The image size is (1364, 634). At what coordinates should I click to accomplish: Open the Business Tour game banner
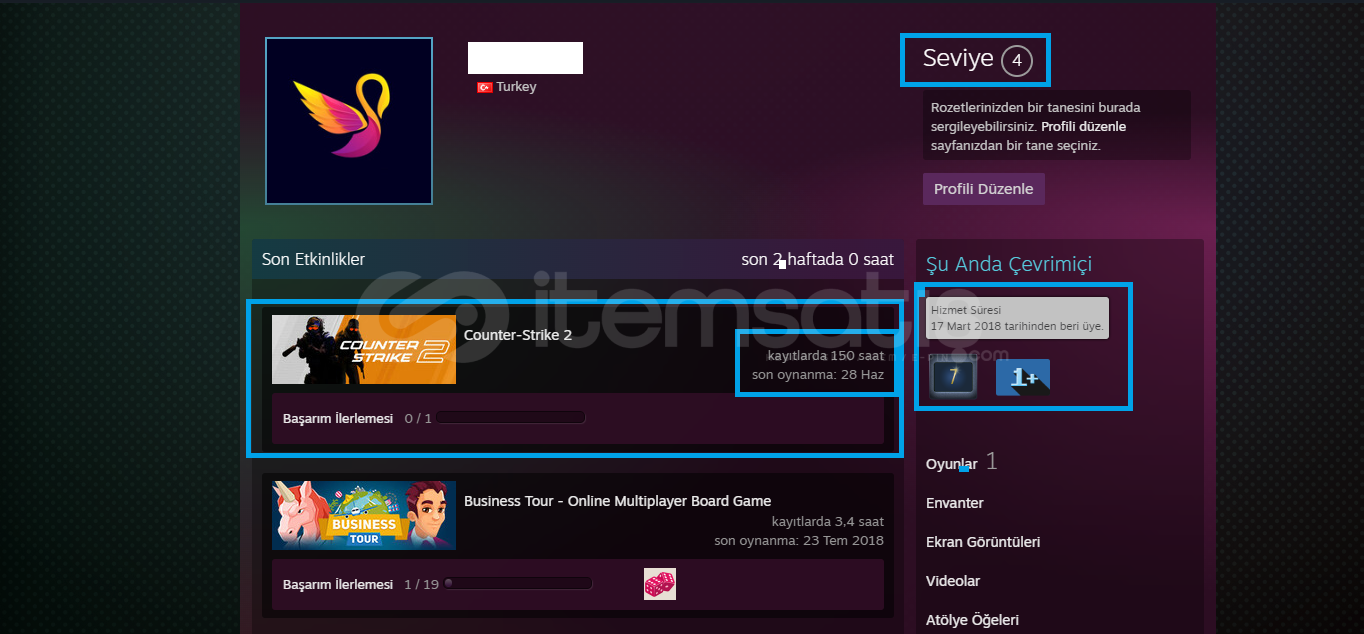pos(364,516)
